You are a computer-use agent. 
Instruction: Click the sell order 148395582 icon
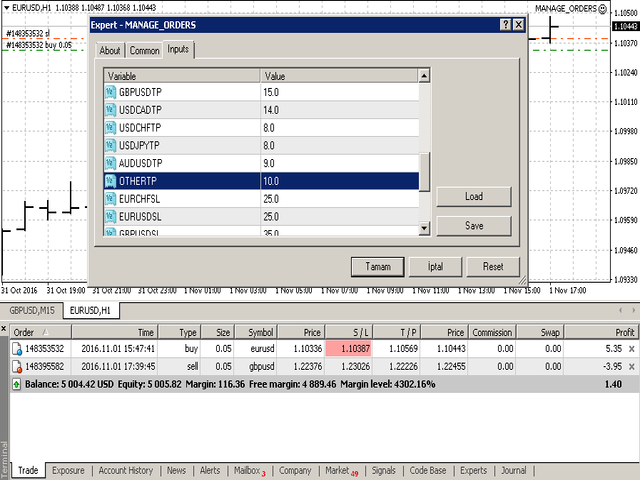point(17,367)
